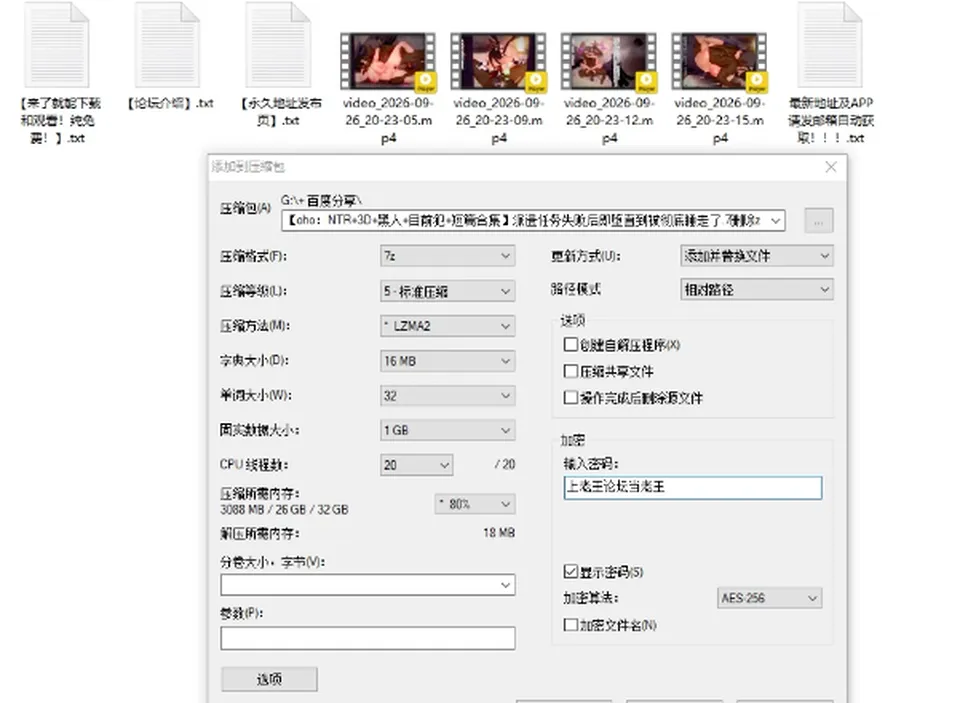
Task: Expand the 单词大小 dropdown showing 32
Action: coord(448,396)
